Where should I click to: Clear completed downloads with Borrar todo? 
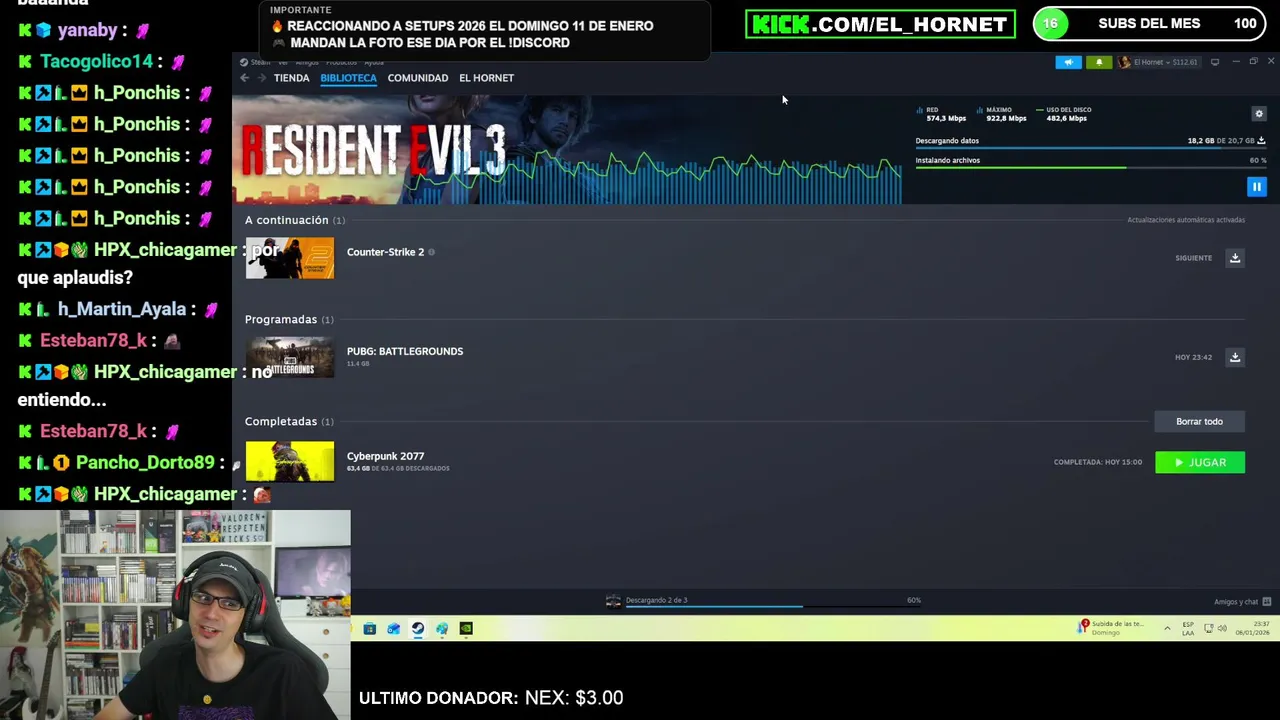pyautogui.click(x=1199, y=421)
